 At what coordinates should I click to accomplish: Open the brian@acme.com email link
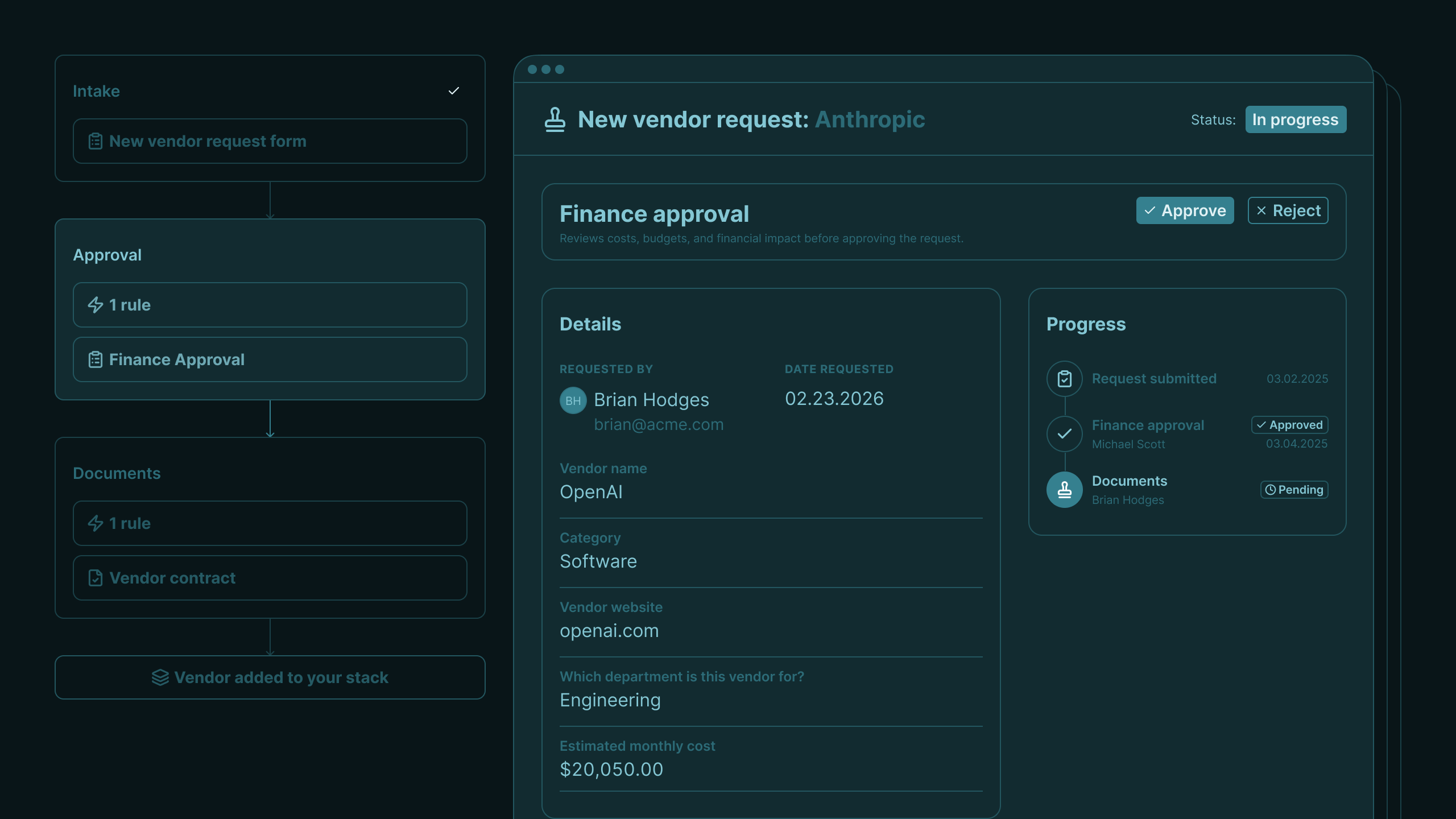[x=659, y=425]
